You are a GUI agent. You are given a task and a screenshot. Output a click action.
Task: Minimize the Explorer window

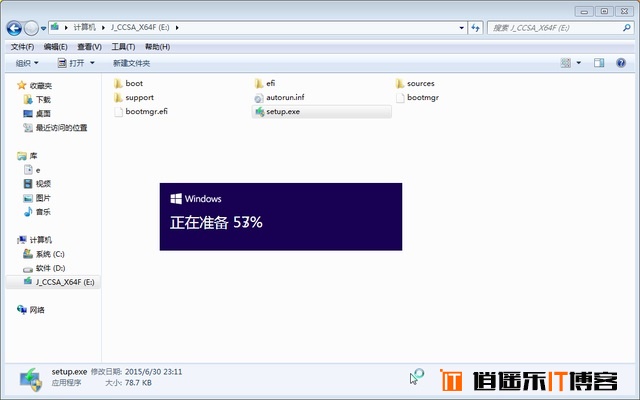[584, 11]
